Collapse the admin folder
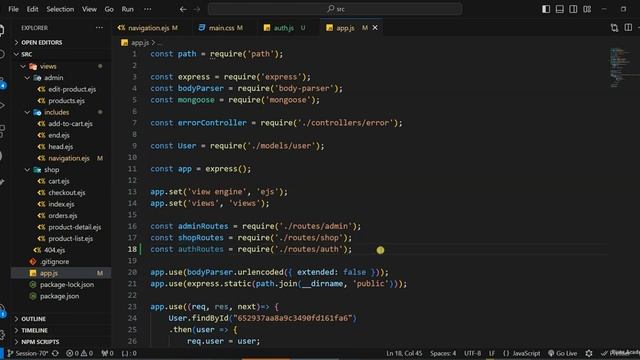640x360 pixels. point(60,78)
